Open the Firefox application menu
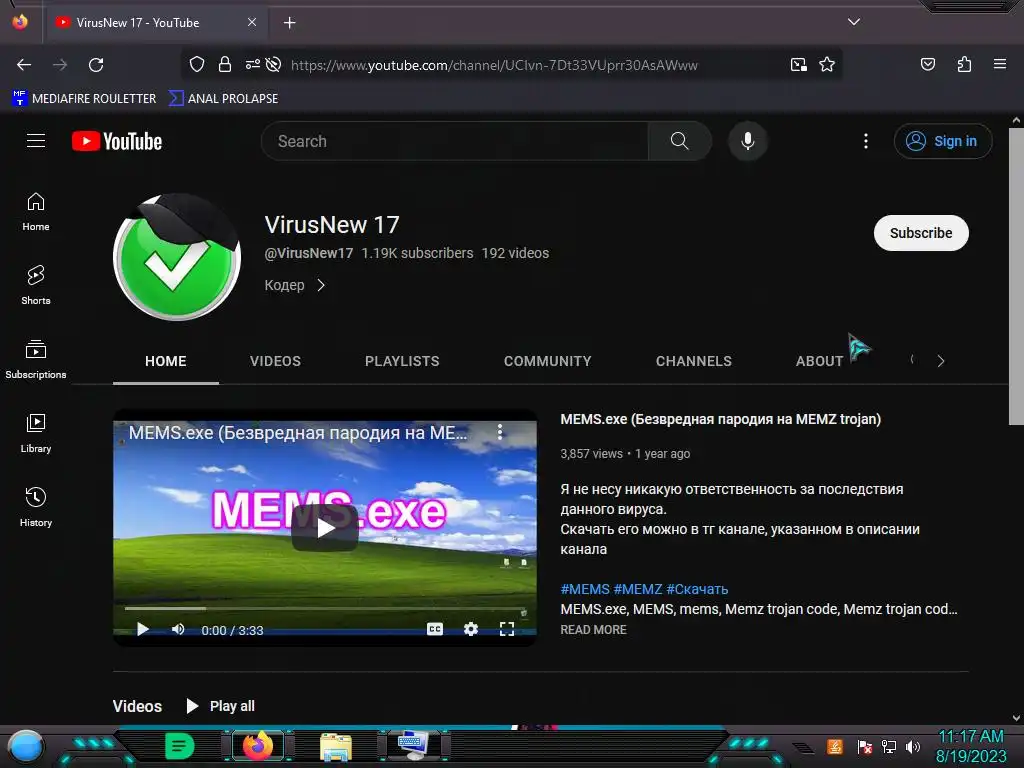Screen dimensions: 1024x768 point(1000,64)
